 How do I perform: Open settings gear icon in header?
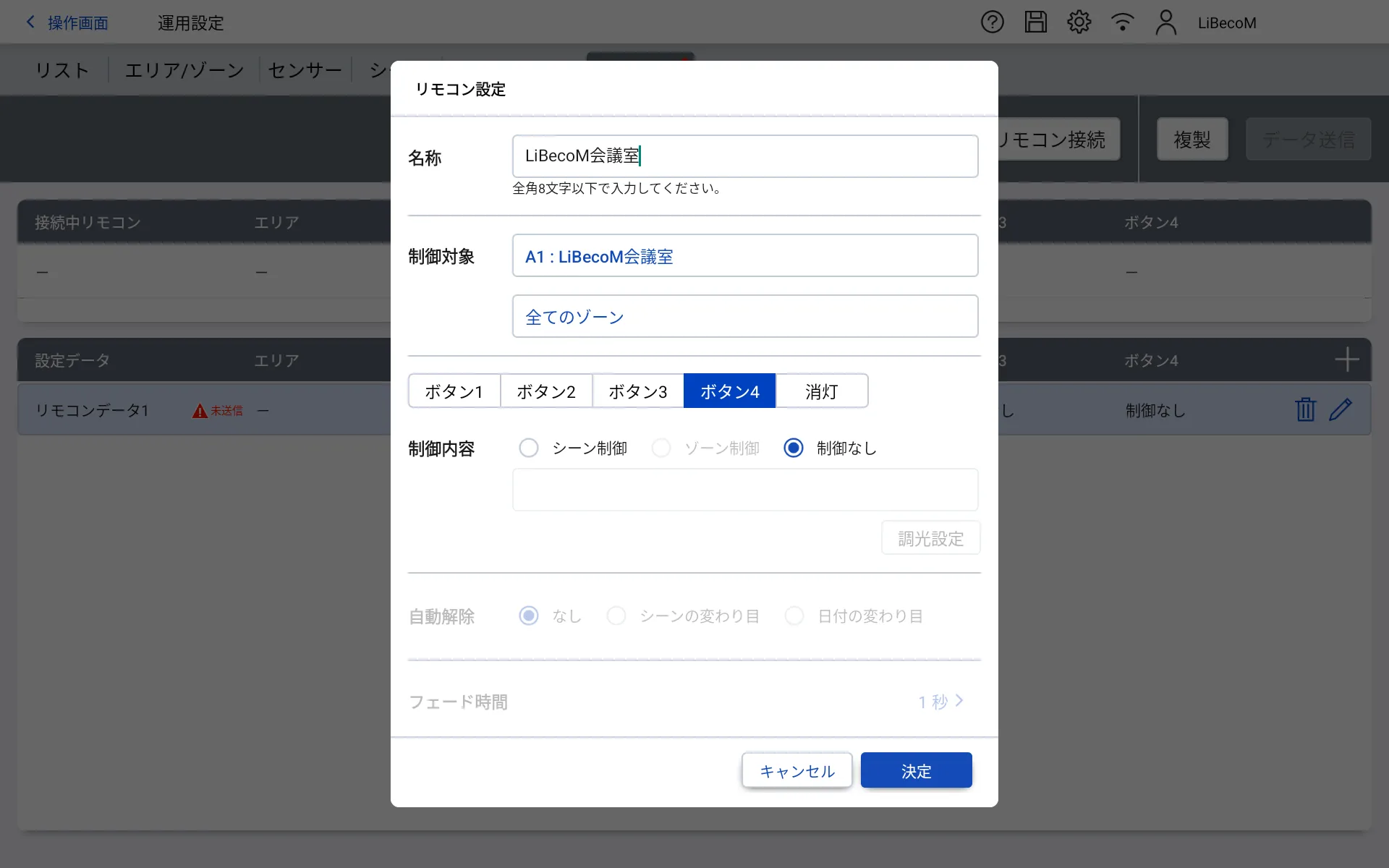pyautogui.click(x=1079, y=22)
